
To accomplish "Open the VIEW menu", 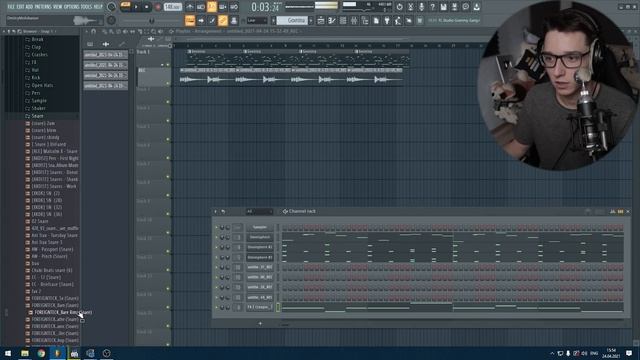I will pos(58,7).
